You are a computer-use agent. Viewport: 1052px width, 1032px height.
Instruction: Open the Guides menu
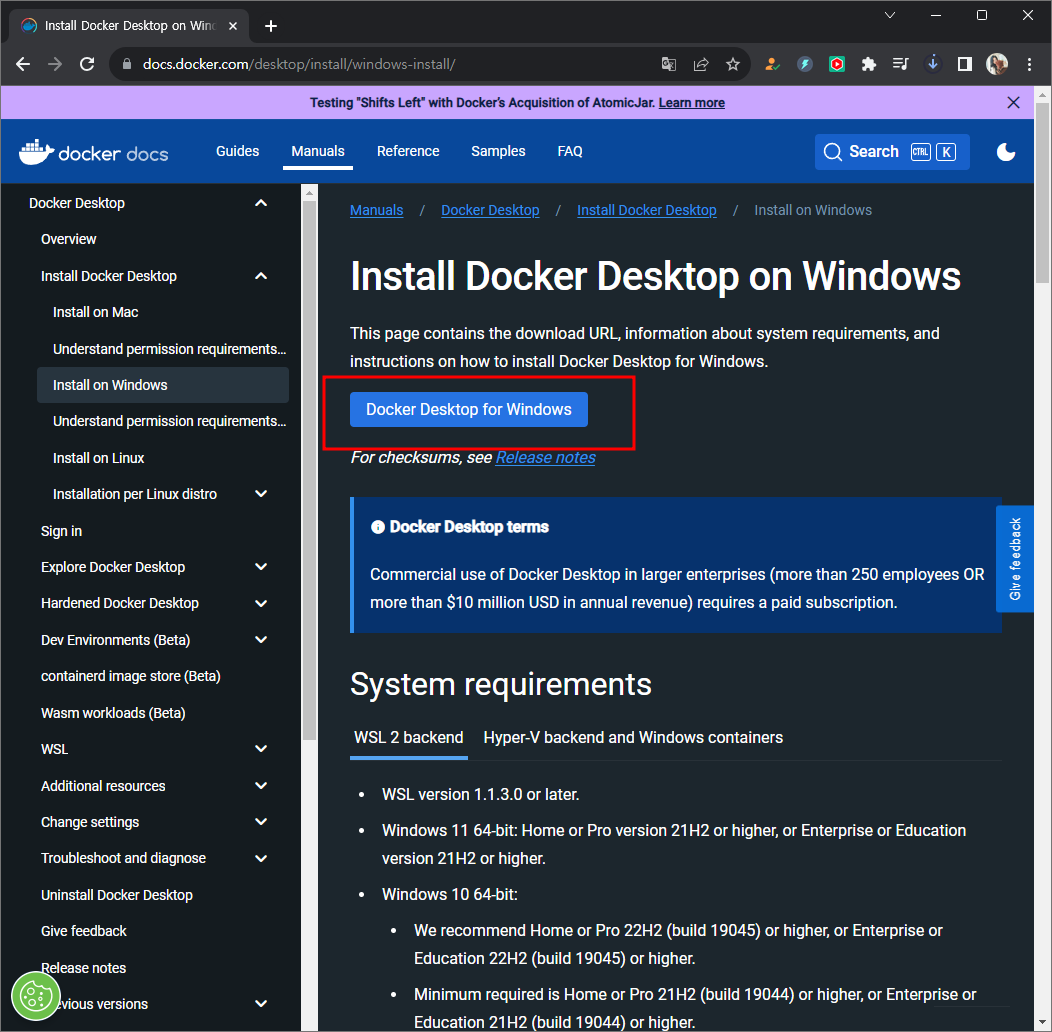click(x=238, y=152)
